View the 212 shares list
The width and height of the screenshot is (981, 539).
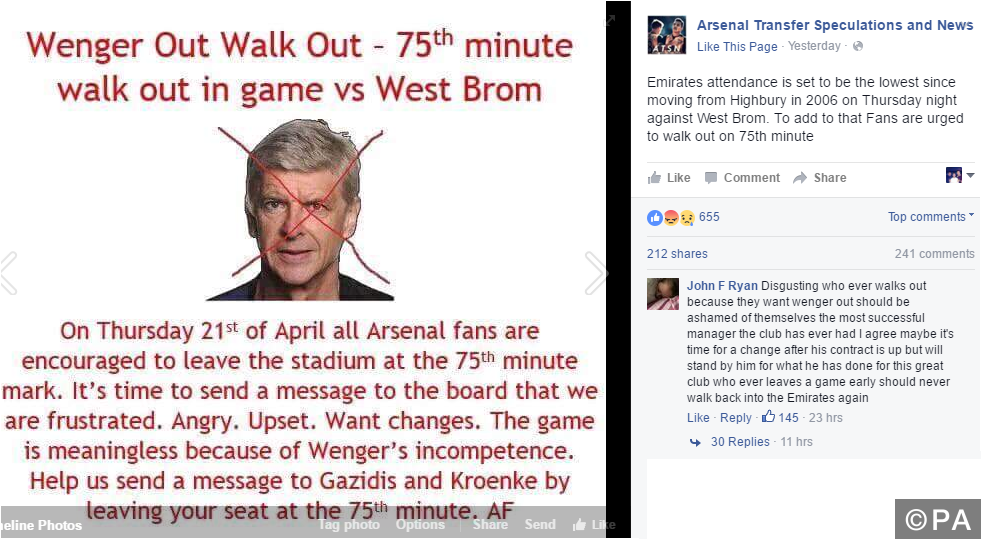(677, 253)
